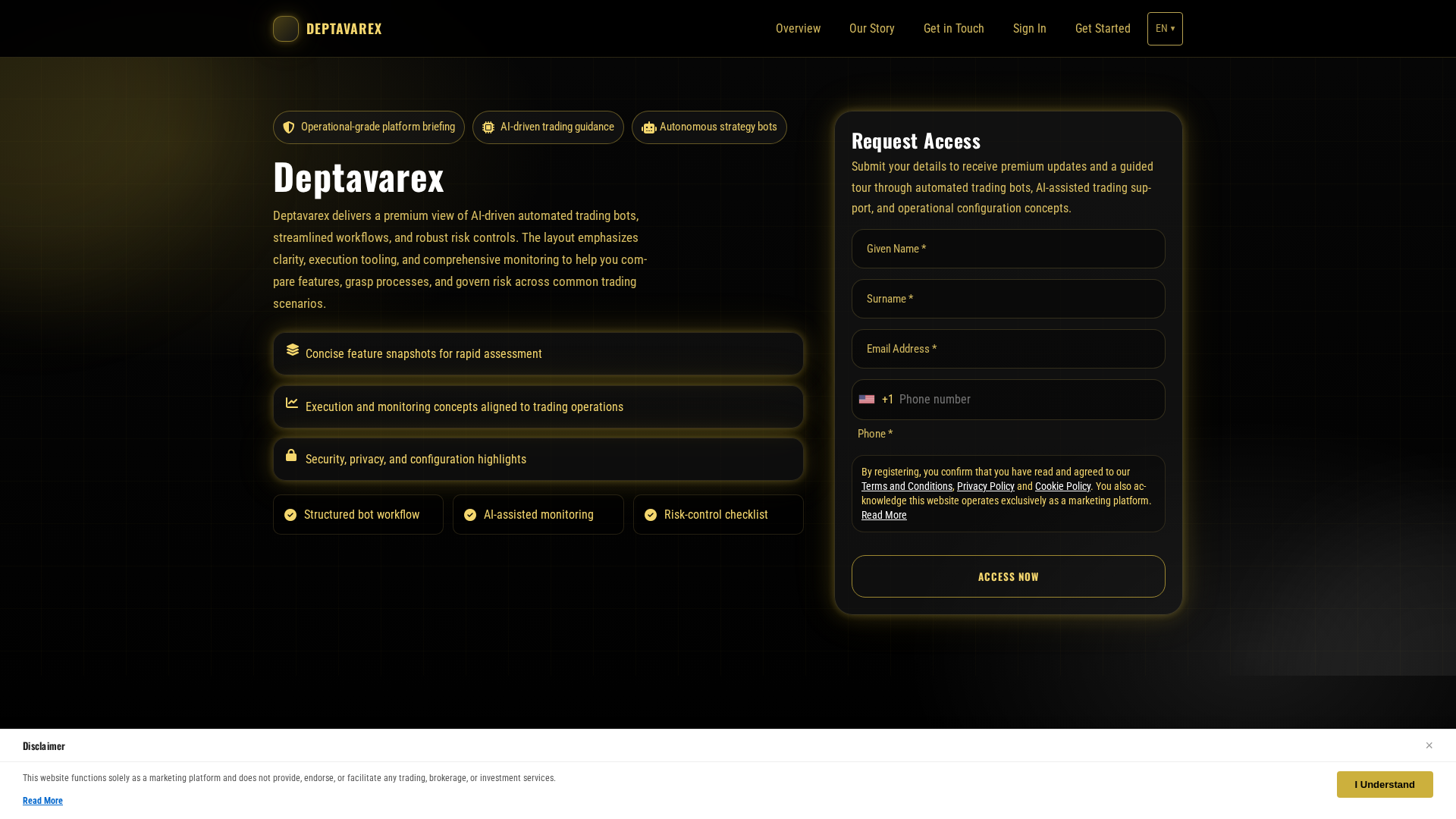Viewport: 1456px width, 819px height.
Task: Click the Request Access heading
Action: tap(916, 141)
